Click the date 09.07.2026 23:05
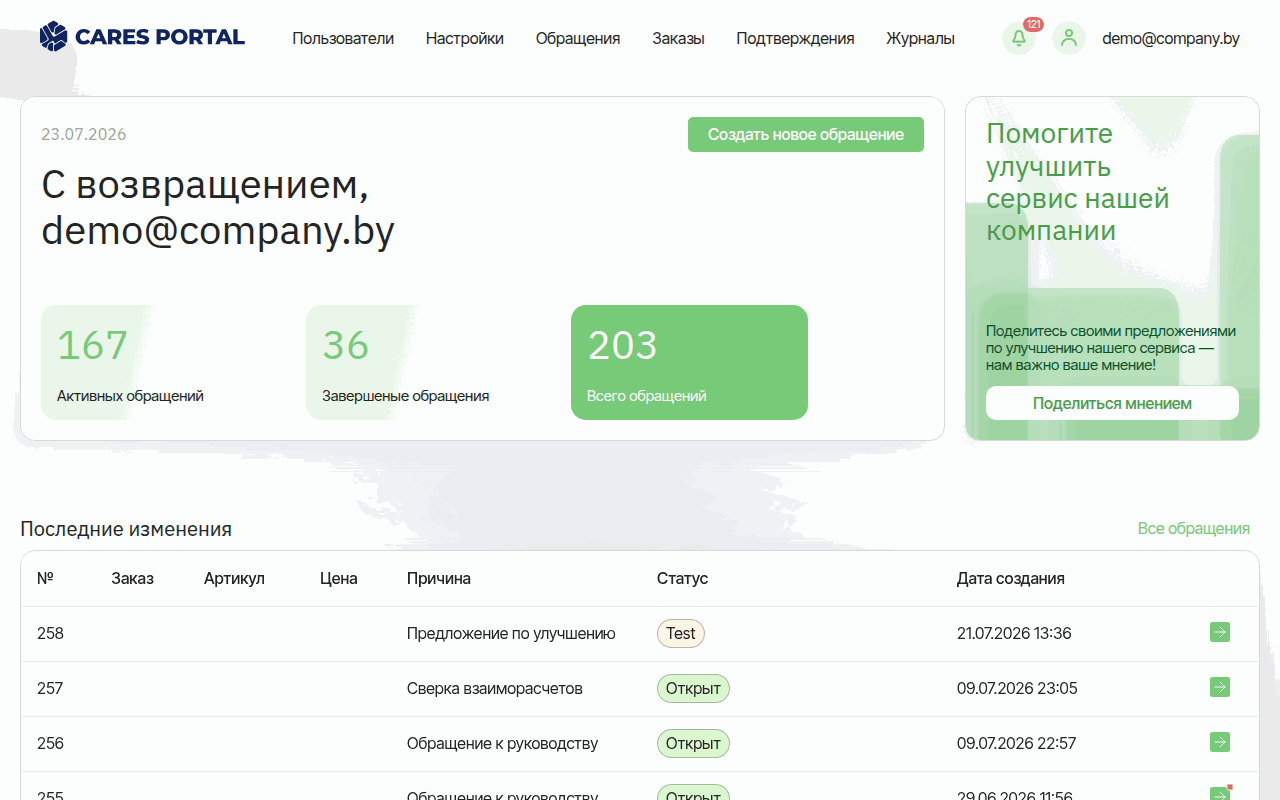1280x800 pixels. pyautogui.click(x=1017, y=688)
